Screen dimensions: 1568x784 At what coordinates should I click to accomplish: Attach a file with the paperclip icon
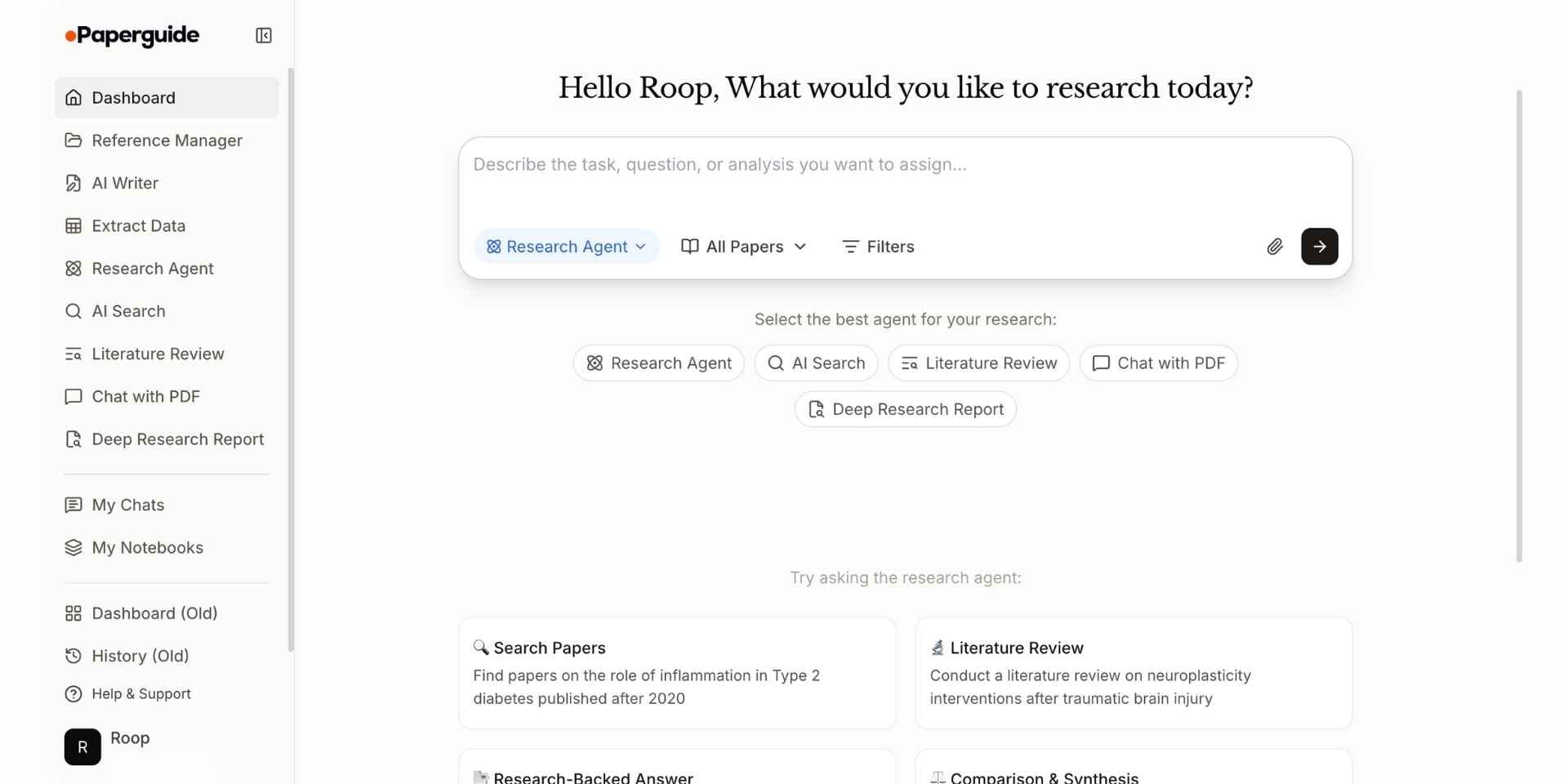(x=1275, y=247)
